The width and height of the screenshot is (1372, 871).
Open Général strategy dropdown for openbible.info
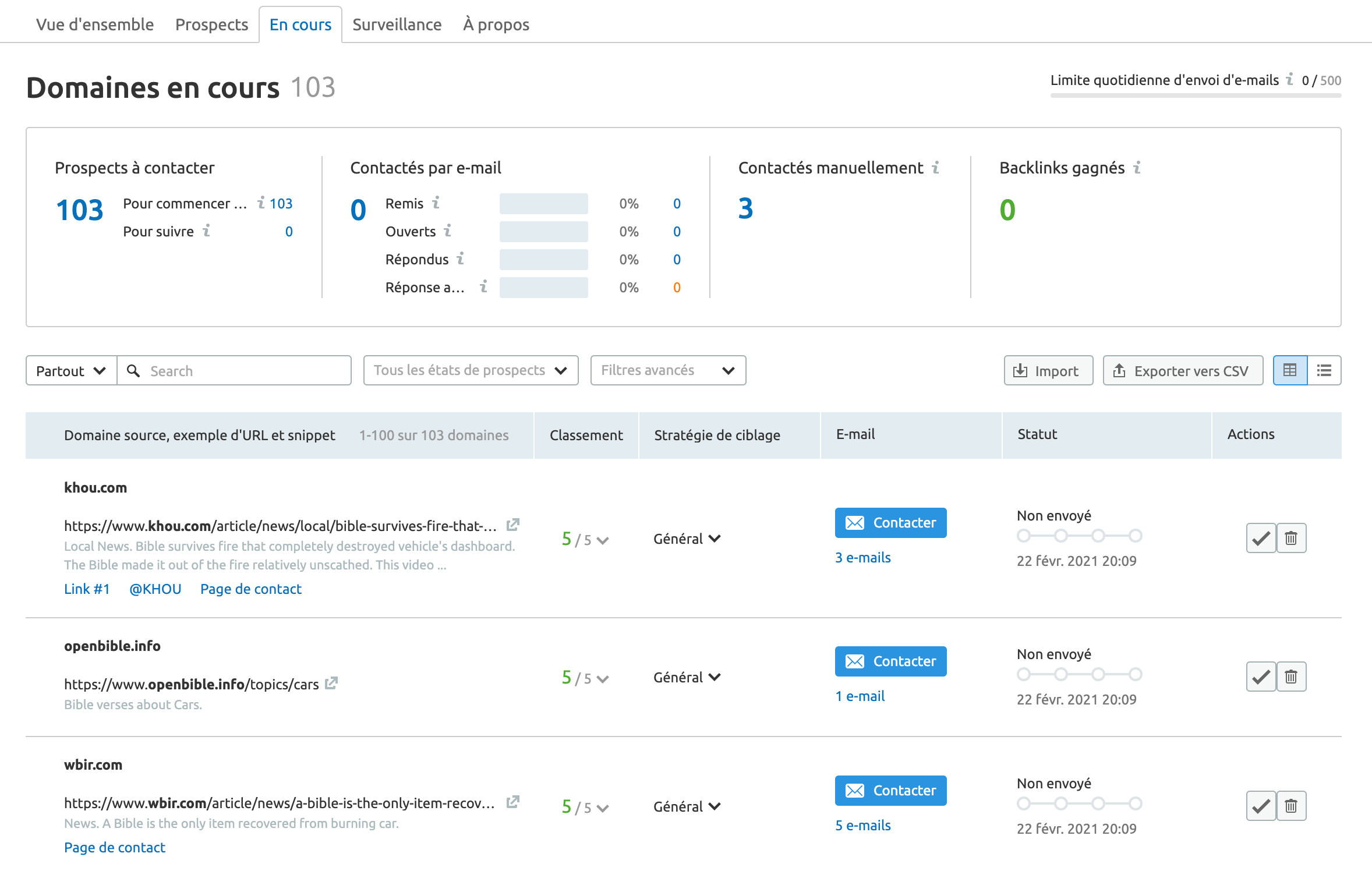point(687,677)
